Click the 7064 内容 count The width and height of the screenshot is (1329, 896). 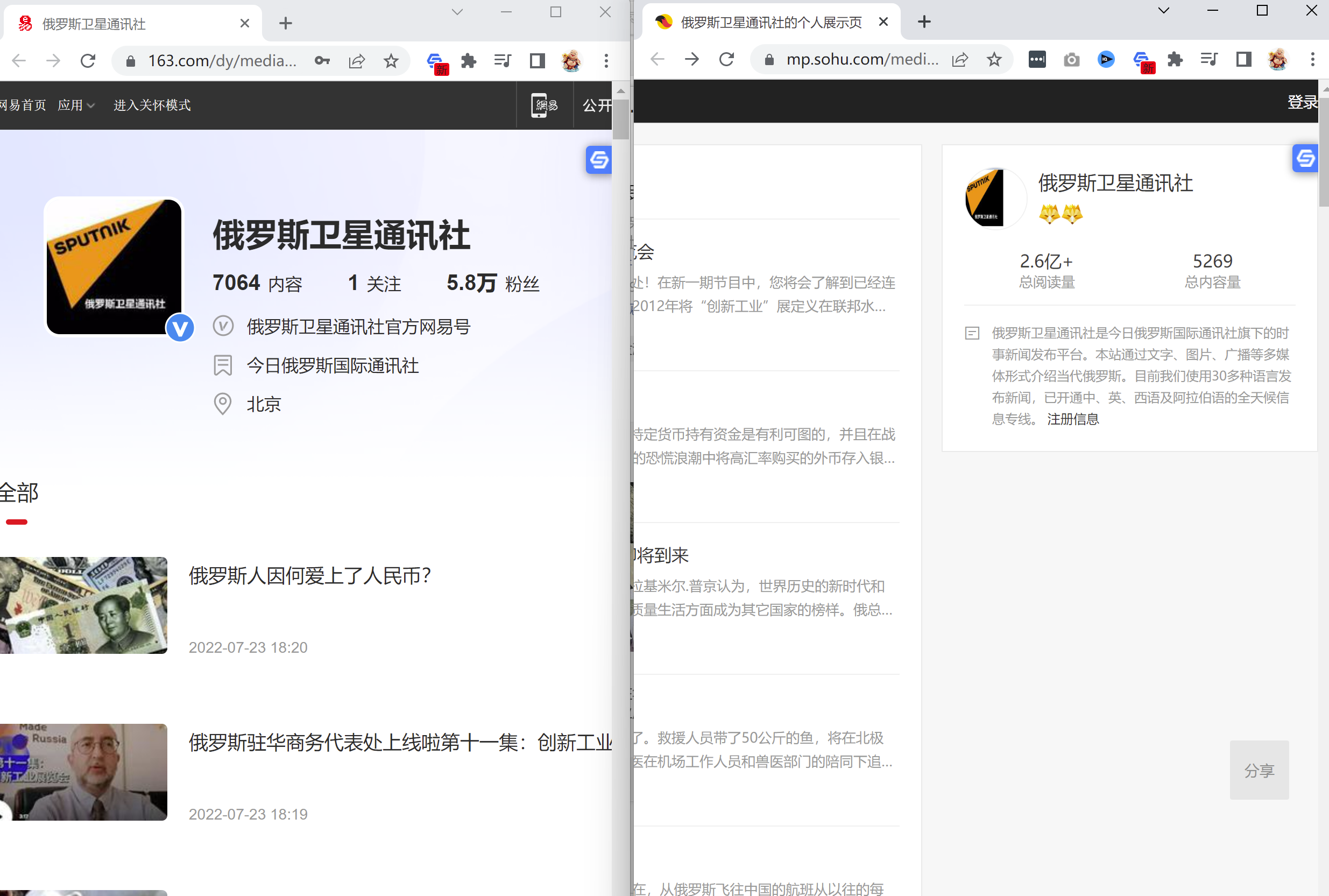click(x=257, y=283)
